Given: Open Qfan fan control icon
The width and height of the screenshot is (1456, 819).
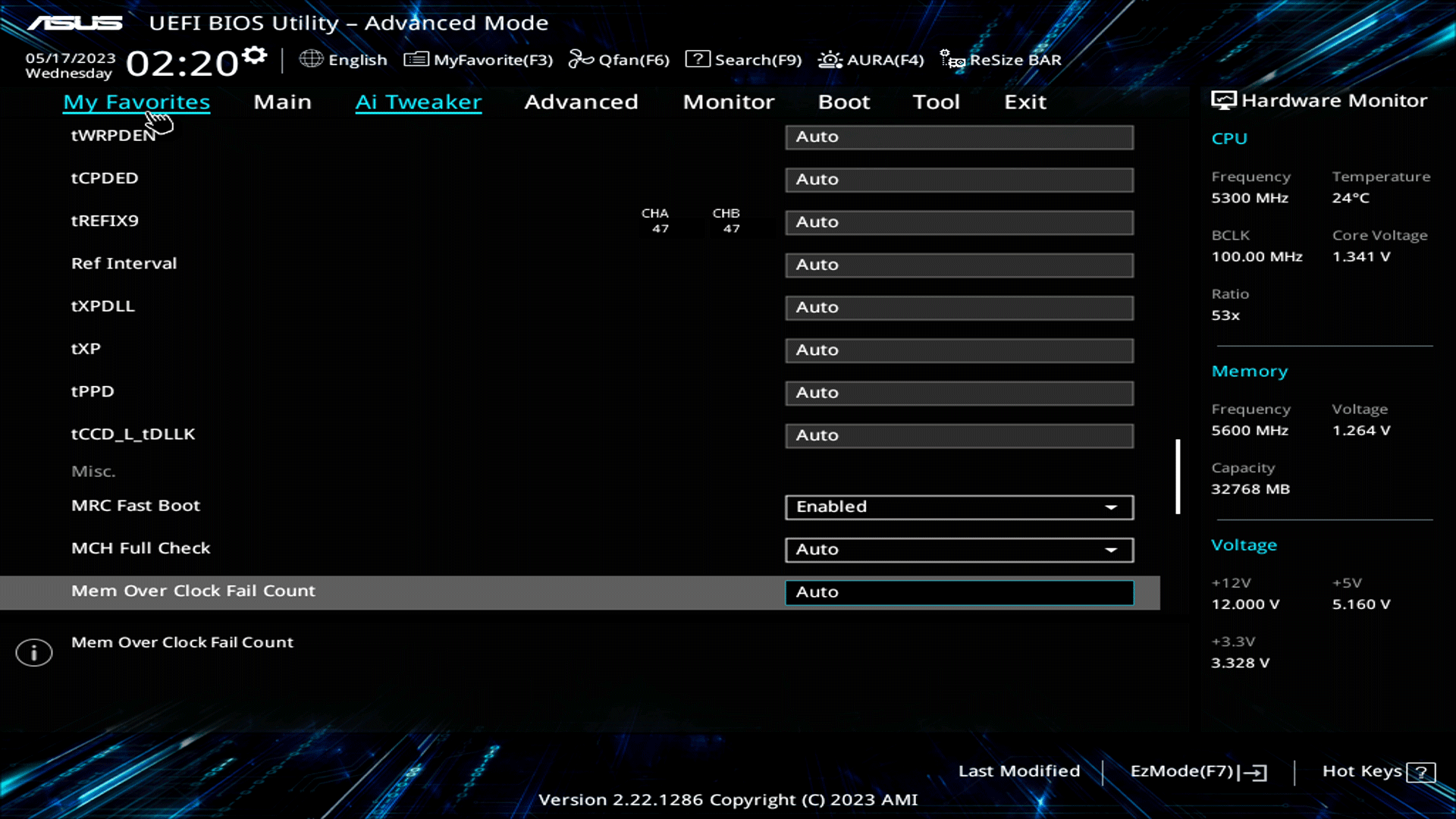Looking at the screenshot, I should (x=582, y=58).
